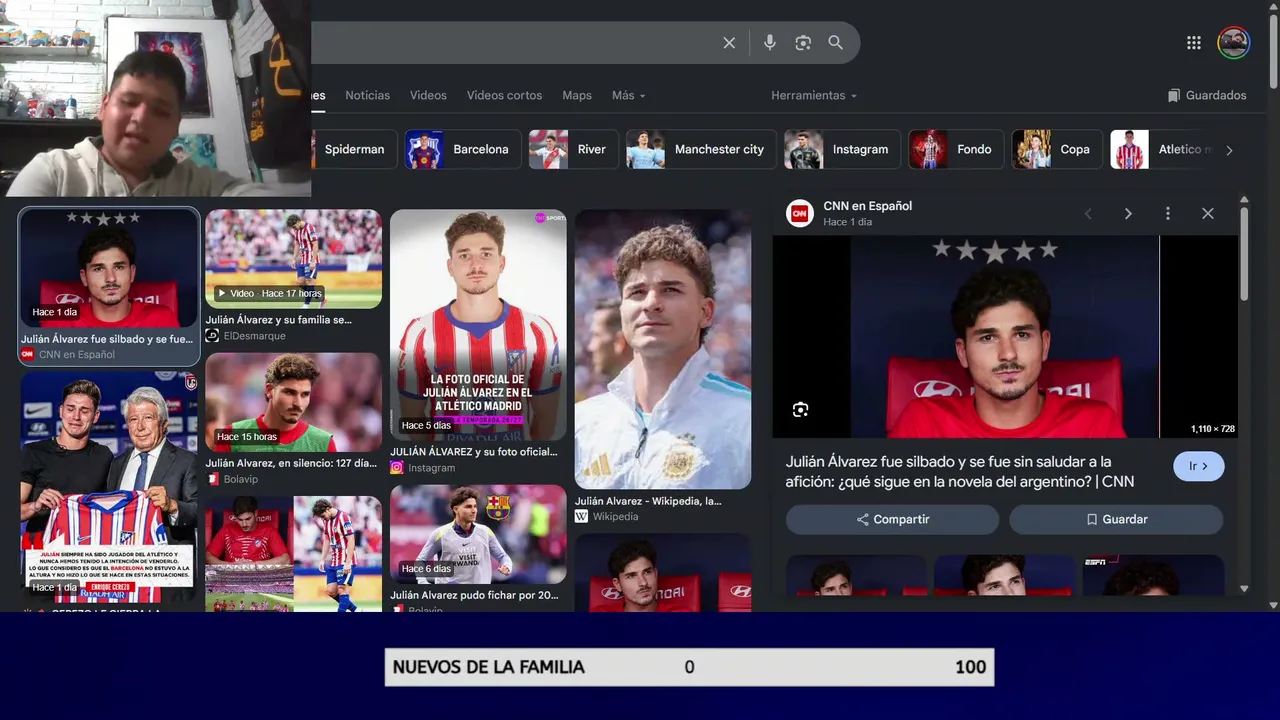Filter images by River chip

[x=573, y=149]
